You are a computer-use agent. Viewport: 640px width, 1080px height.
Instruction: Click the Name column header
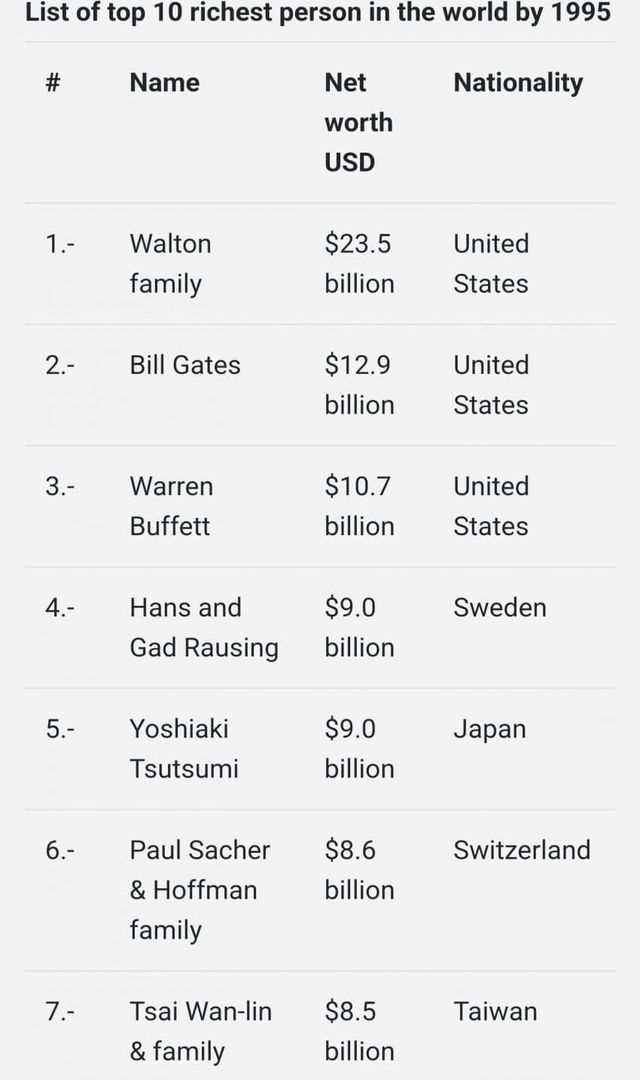pos(164,83)
